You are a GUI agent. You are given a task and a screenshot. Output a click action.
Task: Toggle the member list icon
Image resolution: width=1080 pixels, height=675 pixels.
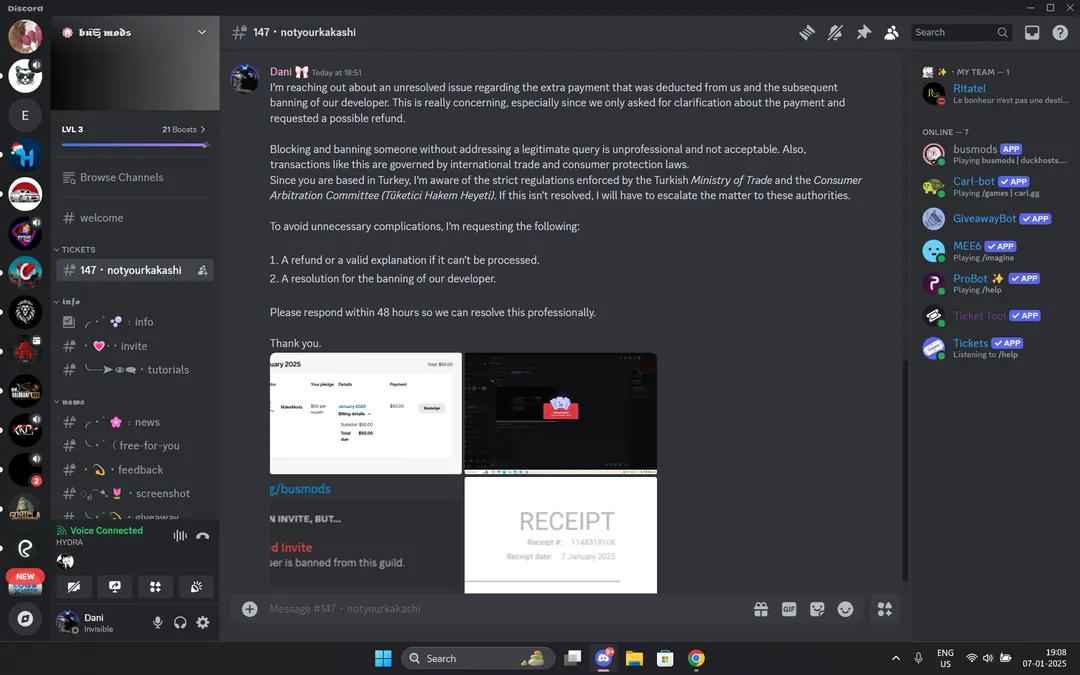(891, 32)
